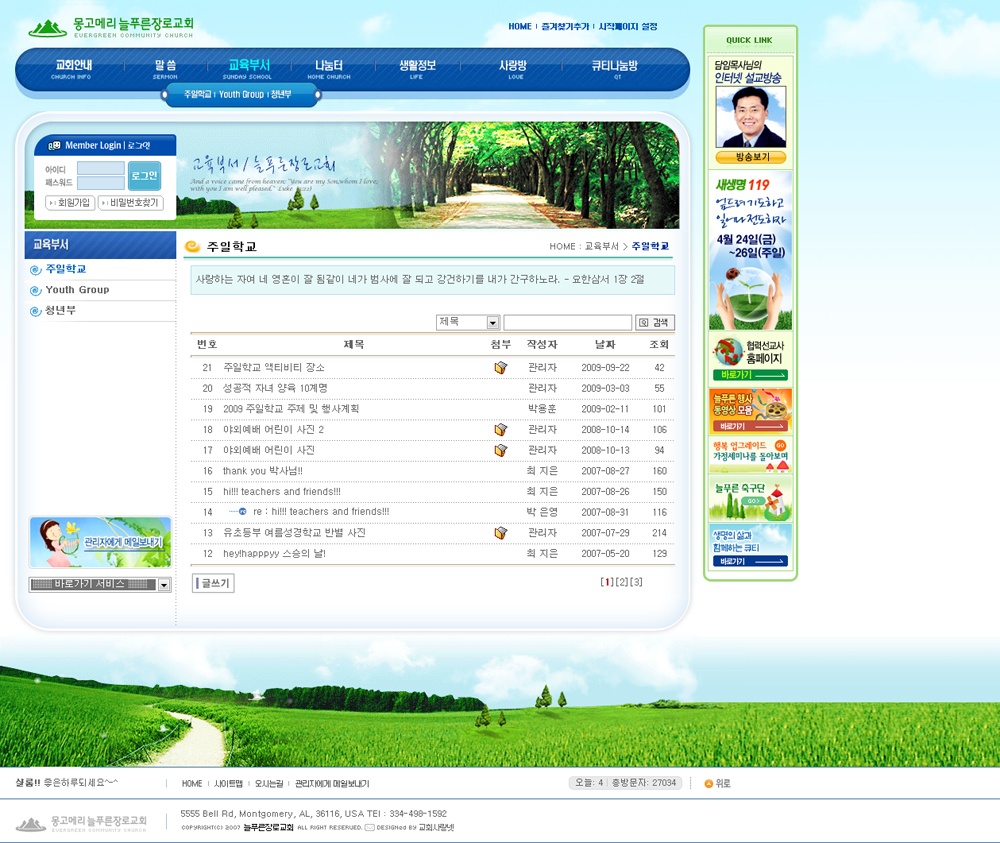Click the reply icon on post 14
1000x843 pixels.
tap(241, 512)
